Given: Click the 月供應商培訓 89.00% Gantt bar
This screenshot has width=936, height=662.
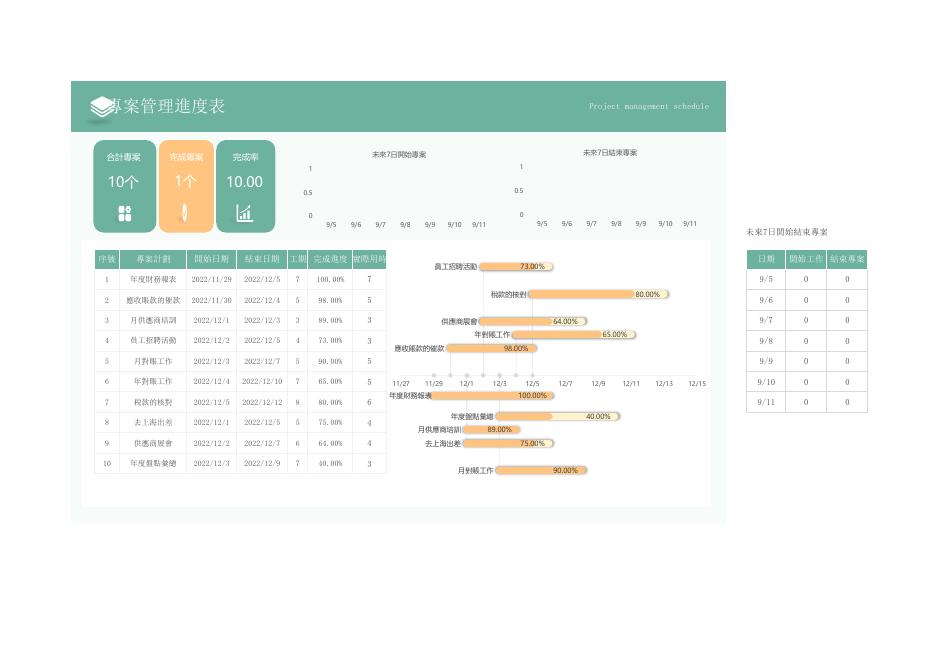Looking at the screenshot, I should 492,430.
